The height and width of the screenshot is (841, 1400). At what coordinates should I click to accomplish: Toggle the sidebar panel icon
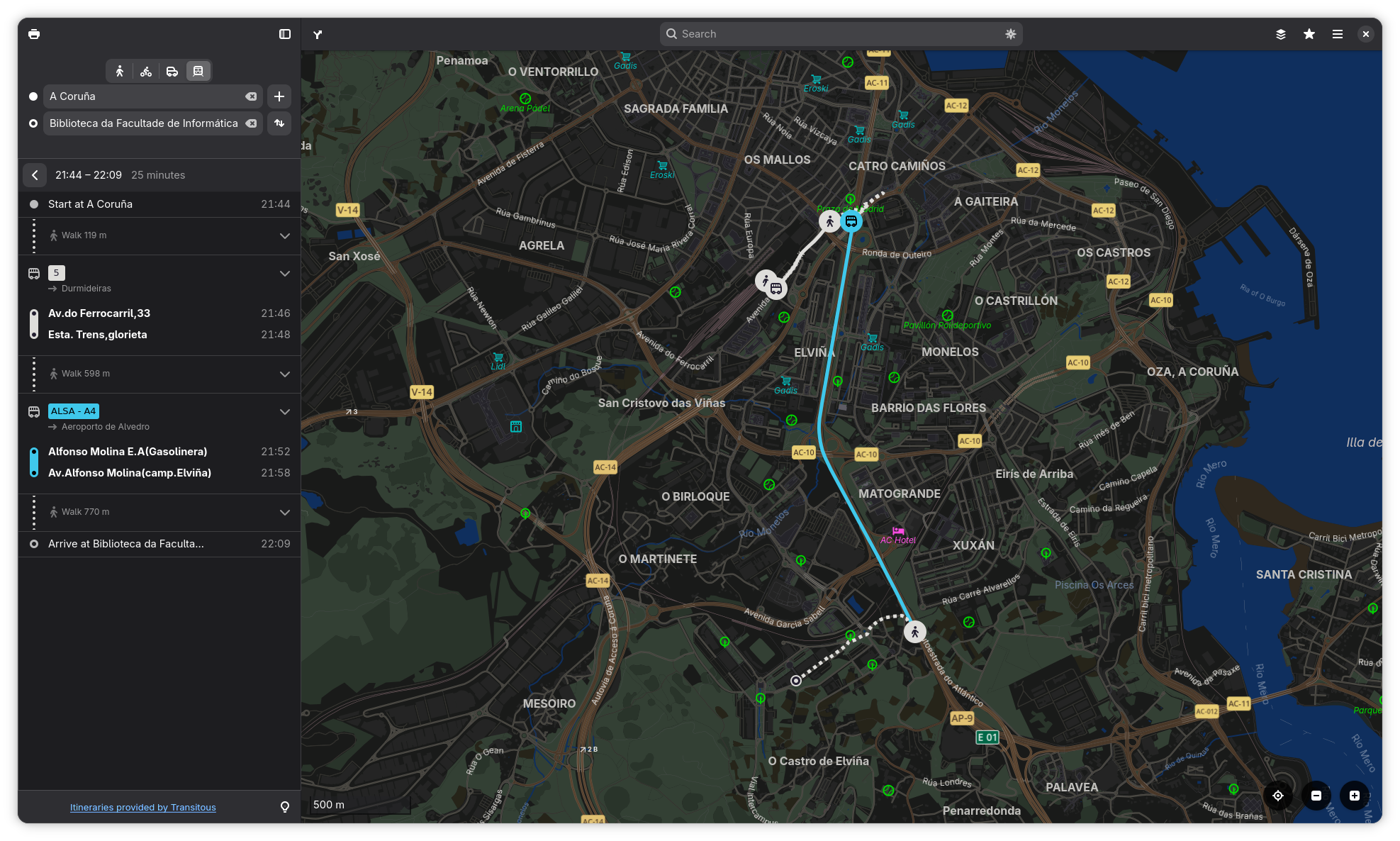coord(285,34)
